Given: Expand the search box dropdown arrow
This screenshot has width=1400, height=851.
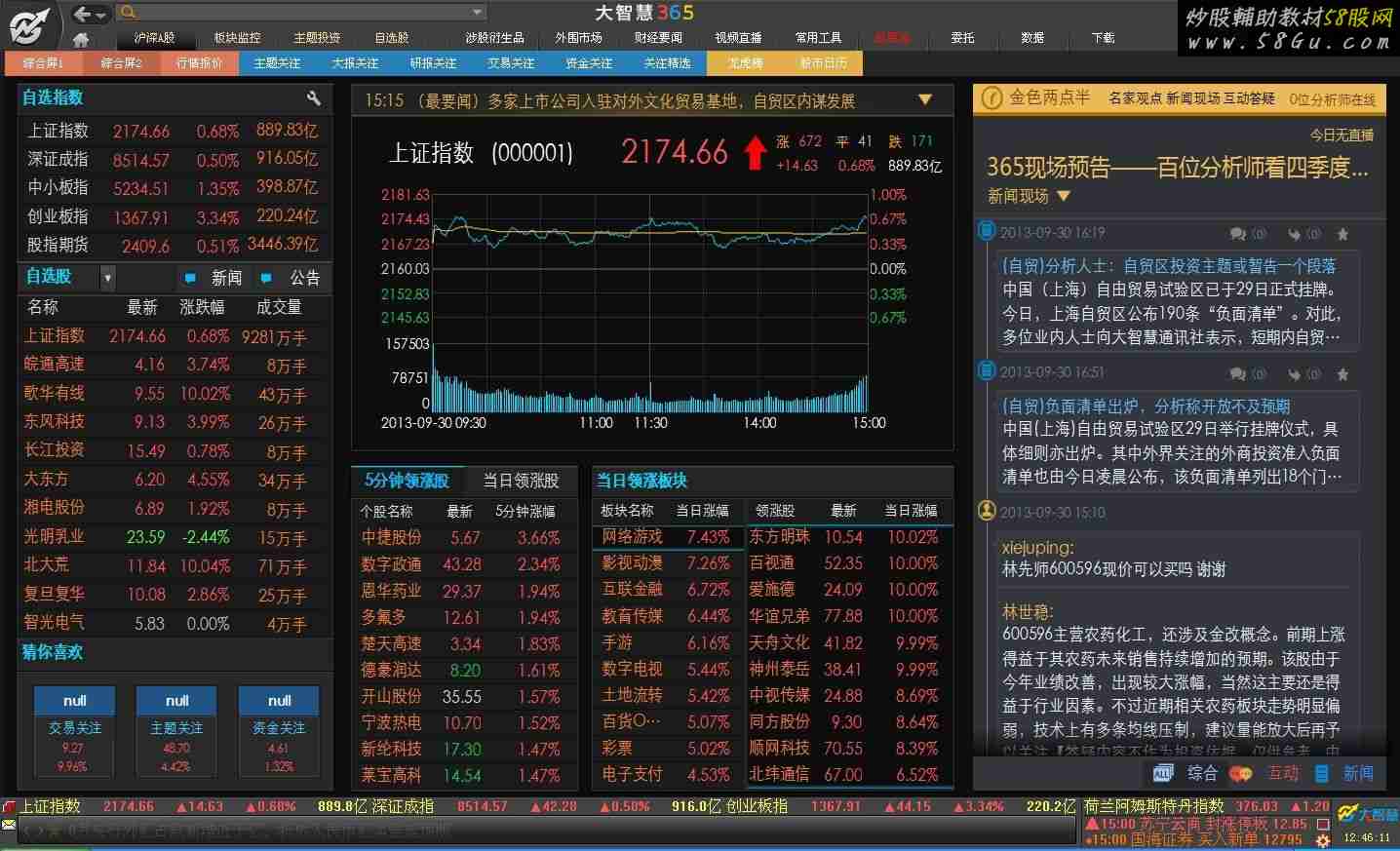Looking at the screenshot, I should pyautogui.click(x=477, y=13).
